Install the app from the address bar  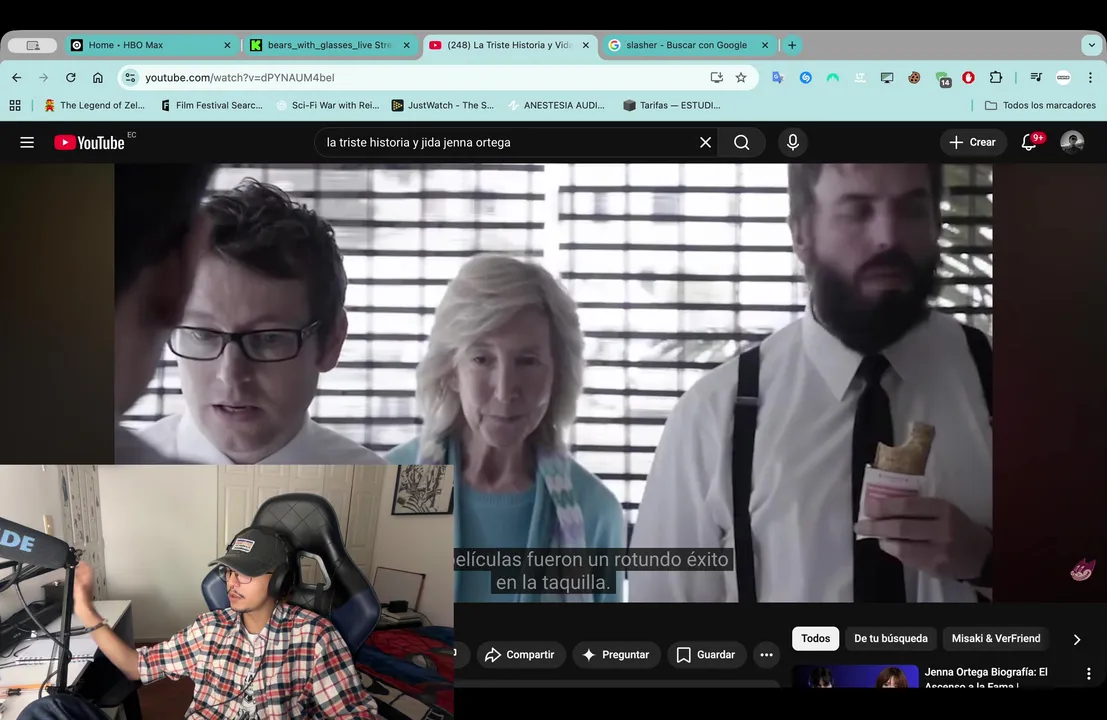716,78
